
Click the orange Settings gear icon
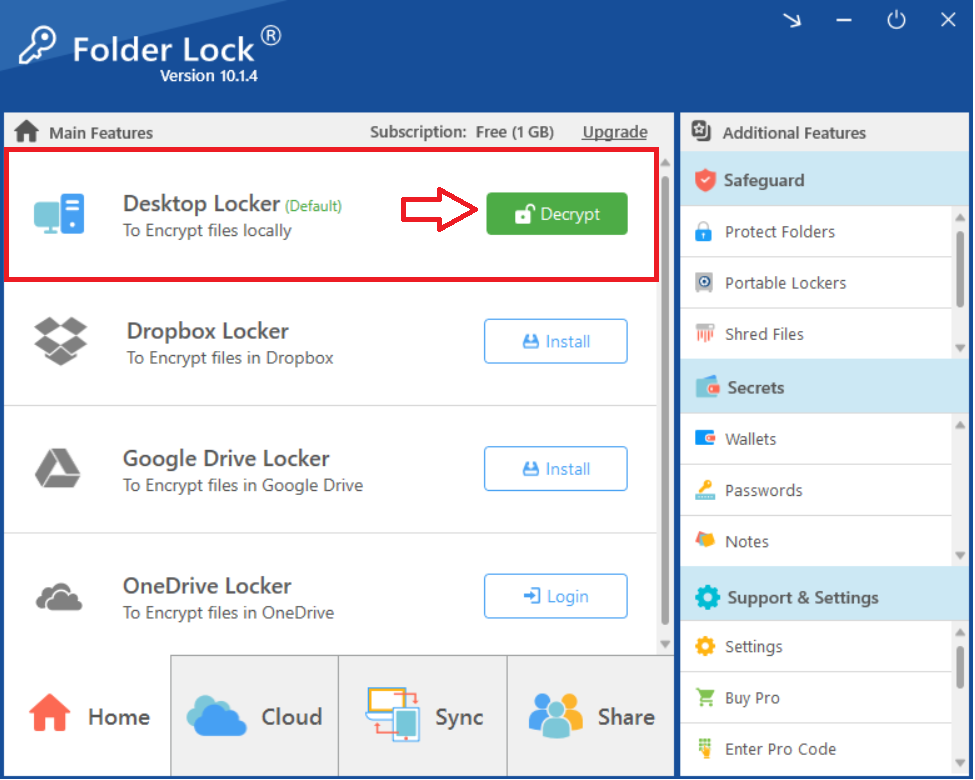pos(705,646)
